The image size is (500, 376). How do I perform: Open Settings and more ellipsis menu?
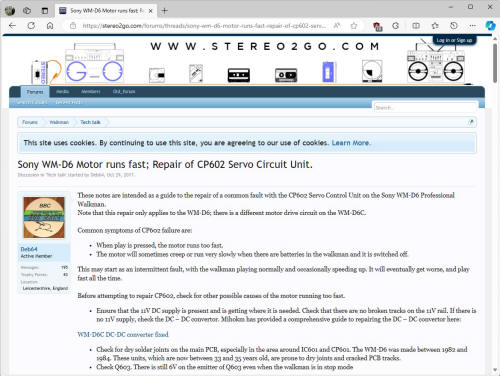(x=472, y=26)
